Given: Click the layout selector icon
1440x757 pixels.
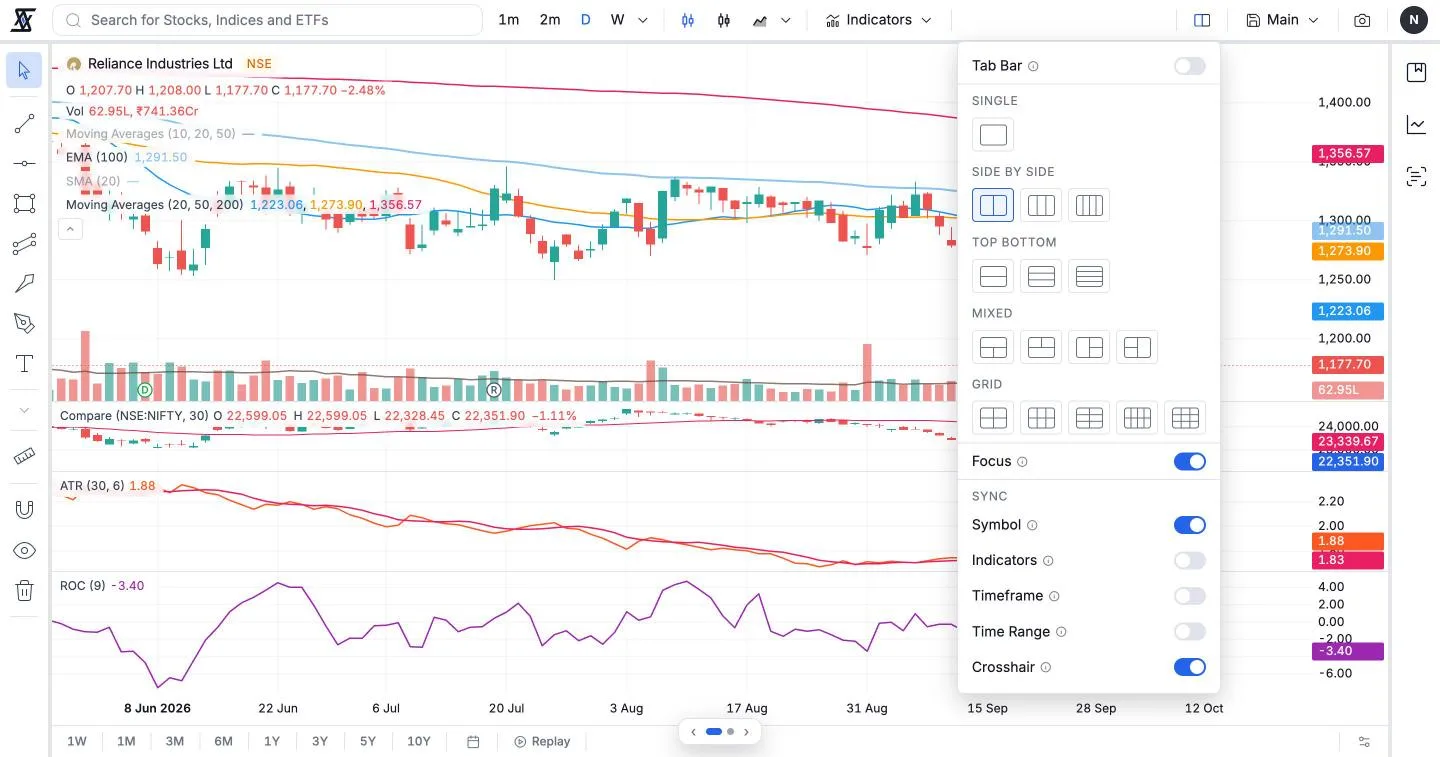Looking at the screenshot, I should (1202, 20).
